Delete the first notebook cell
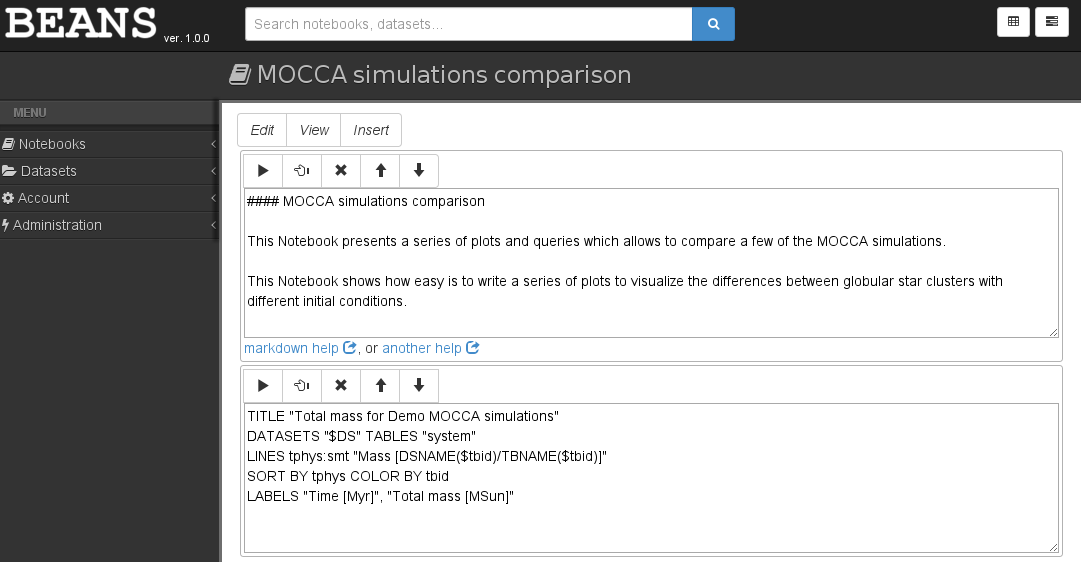The width and height of the screenshot is (1081, 562). [x=341, y=171]
